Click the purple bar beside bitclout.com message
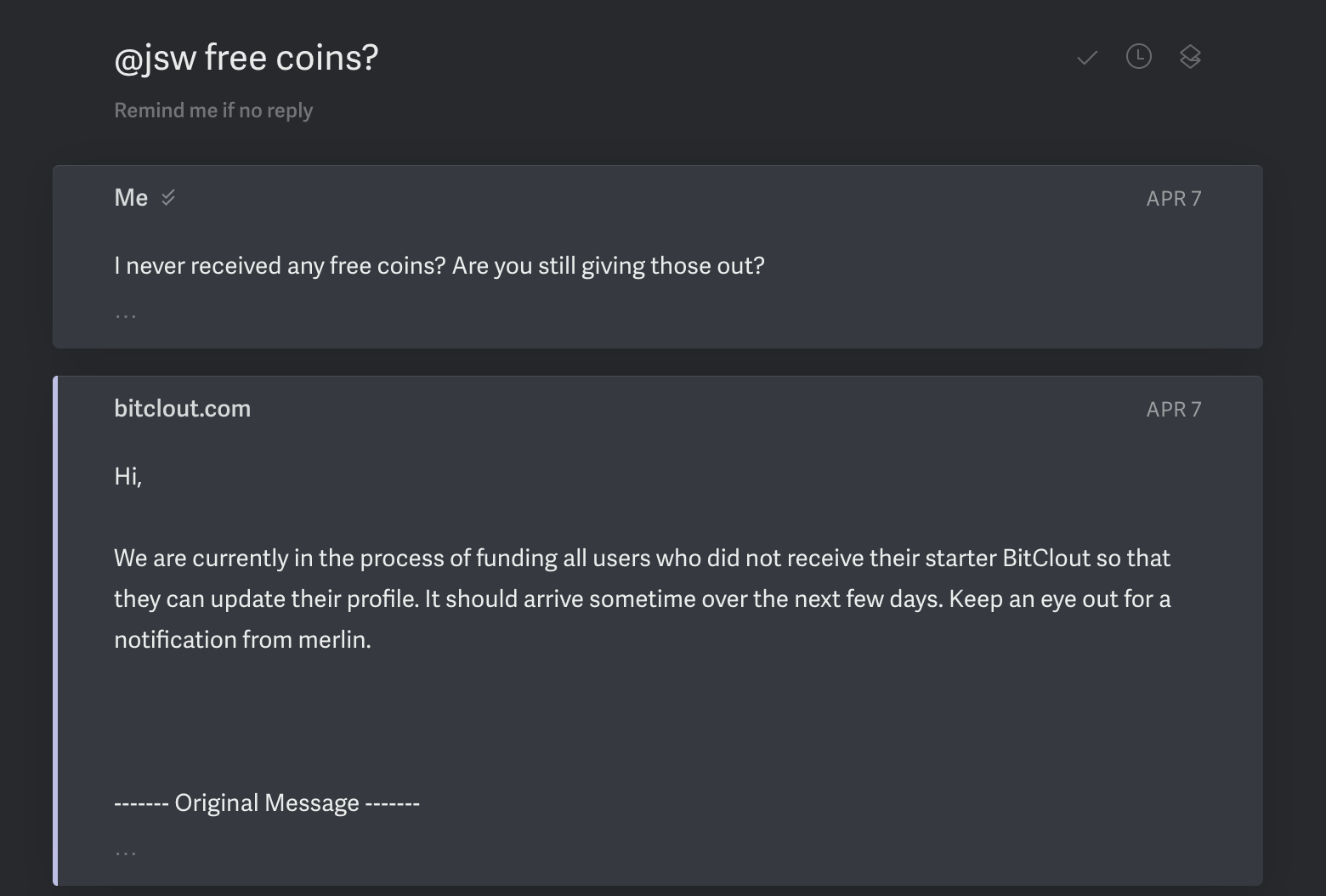The width and height of the screenshot is (1326, 896). pos(55,631)
